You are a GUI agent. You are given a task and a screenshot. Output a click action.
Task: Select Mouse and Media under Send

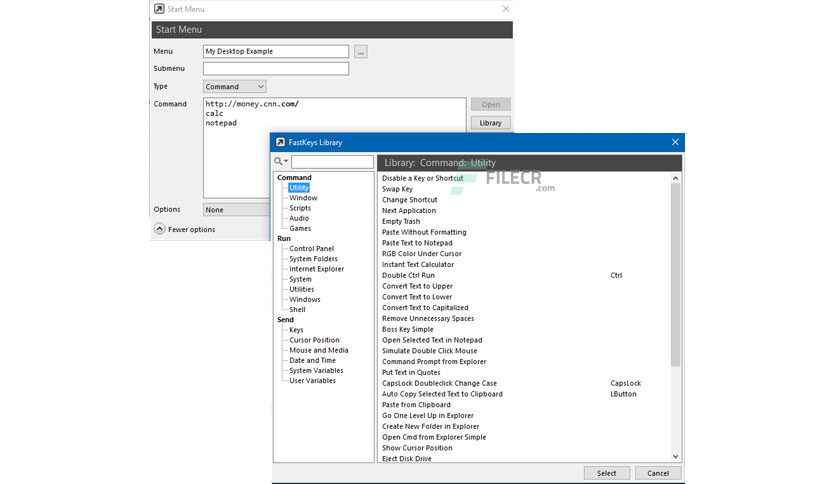(318, 350)
